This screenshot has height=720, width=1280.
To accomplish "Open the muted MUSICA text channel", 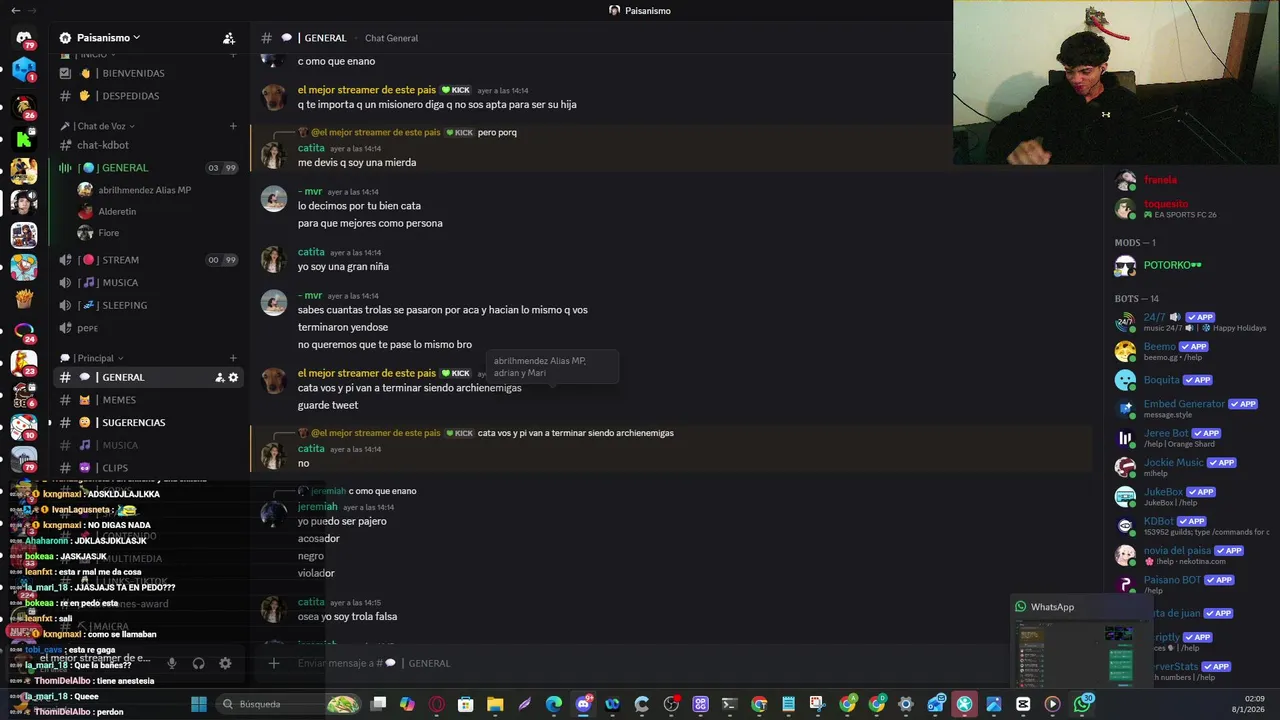I will tap(150, 445).
